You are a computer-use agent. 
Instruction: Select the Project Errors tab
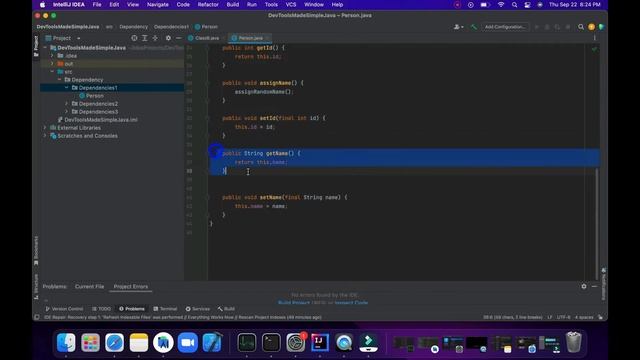[x=131, y=287]
